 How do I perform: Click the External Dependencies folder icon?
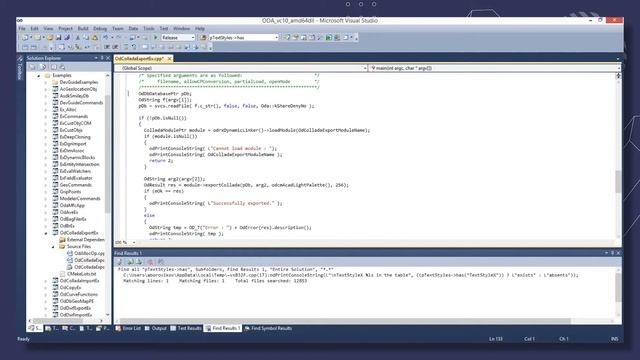[62, 240]
